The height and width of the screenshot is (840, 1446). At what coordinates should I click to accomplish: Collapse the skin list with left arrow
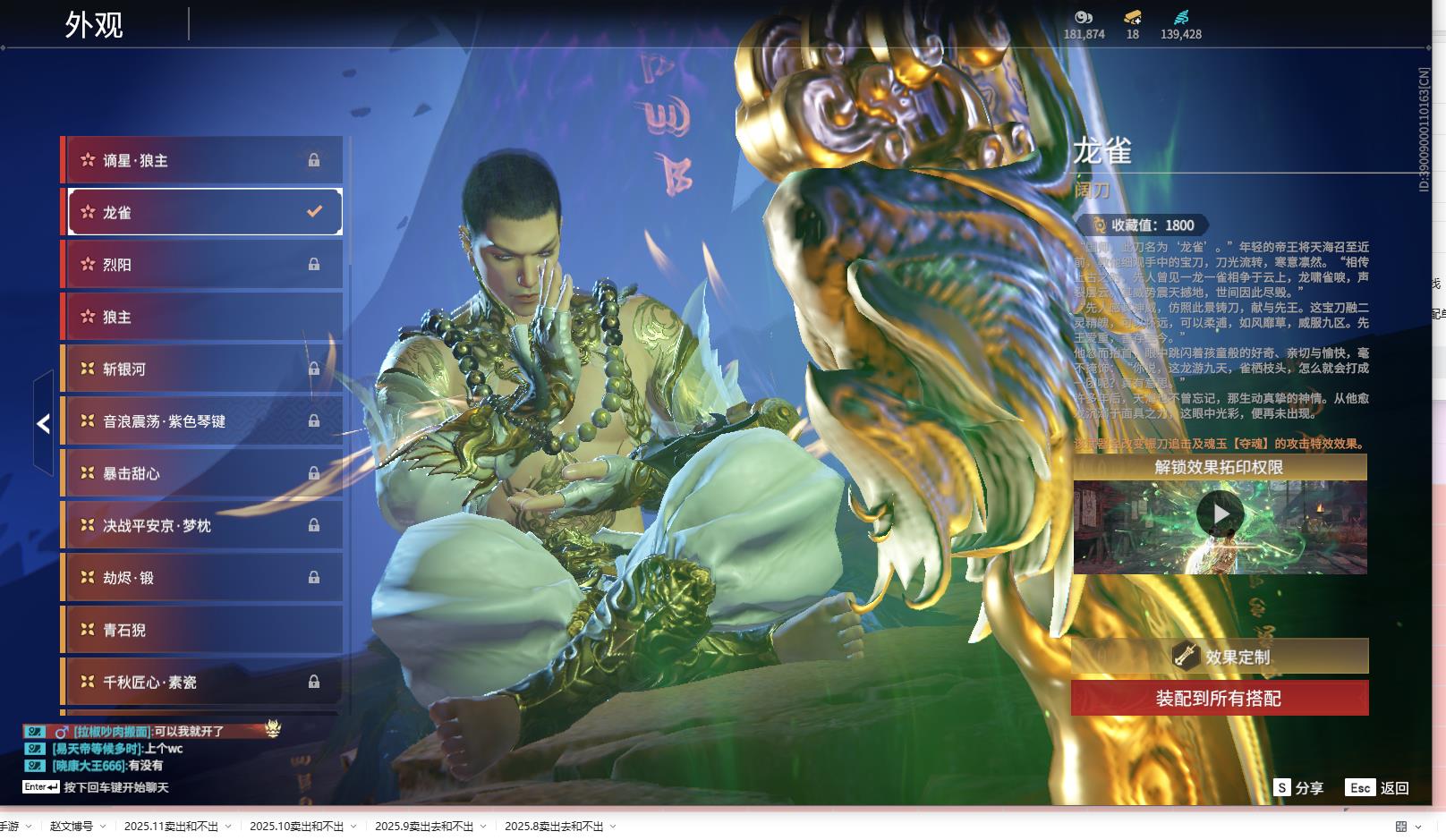point(43,424)
